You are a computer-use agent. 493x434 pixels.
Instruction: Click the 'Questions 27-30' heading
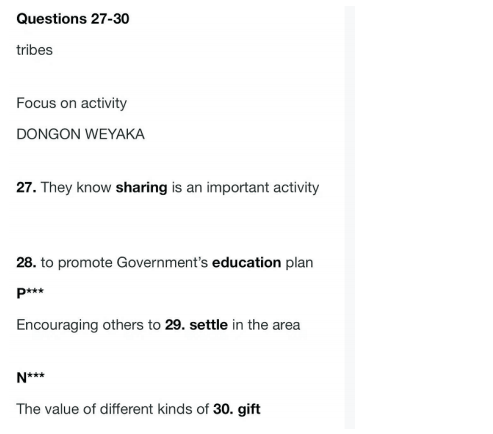[73, 19]
